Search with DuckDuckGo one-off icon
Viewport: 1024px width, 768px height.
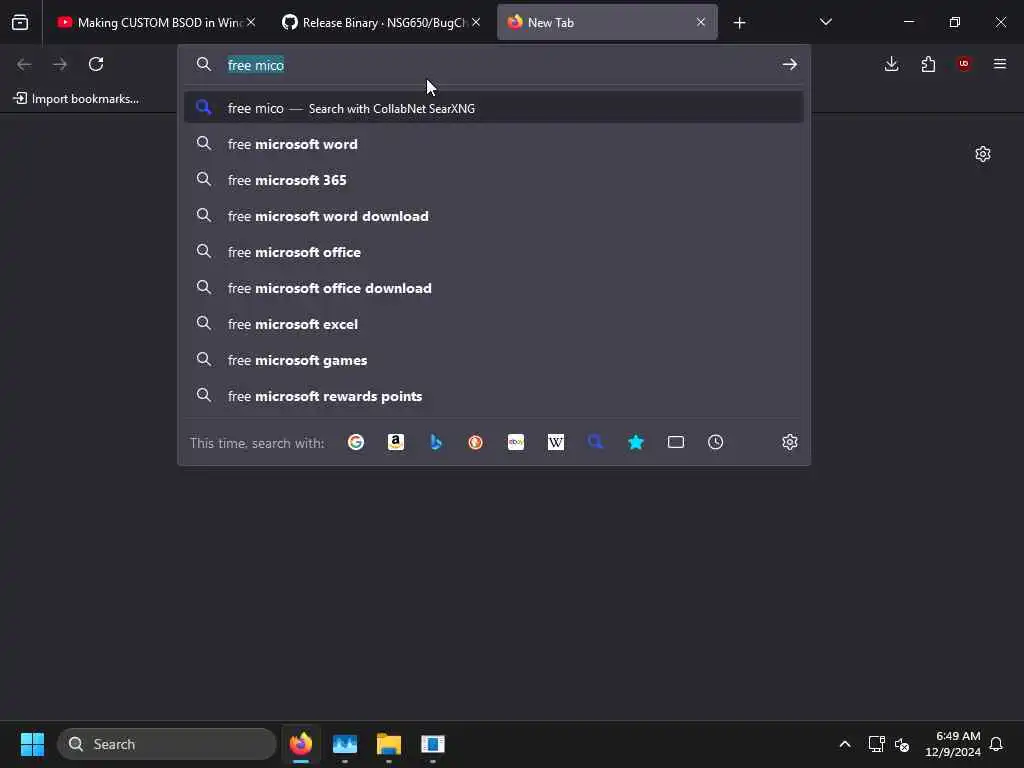click(x=475, y=442)
